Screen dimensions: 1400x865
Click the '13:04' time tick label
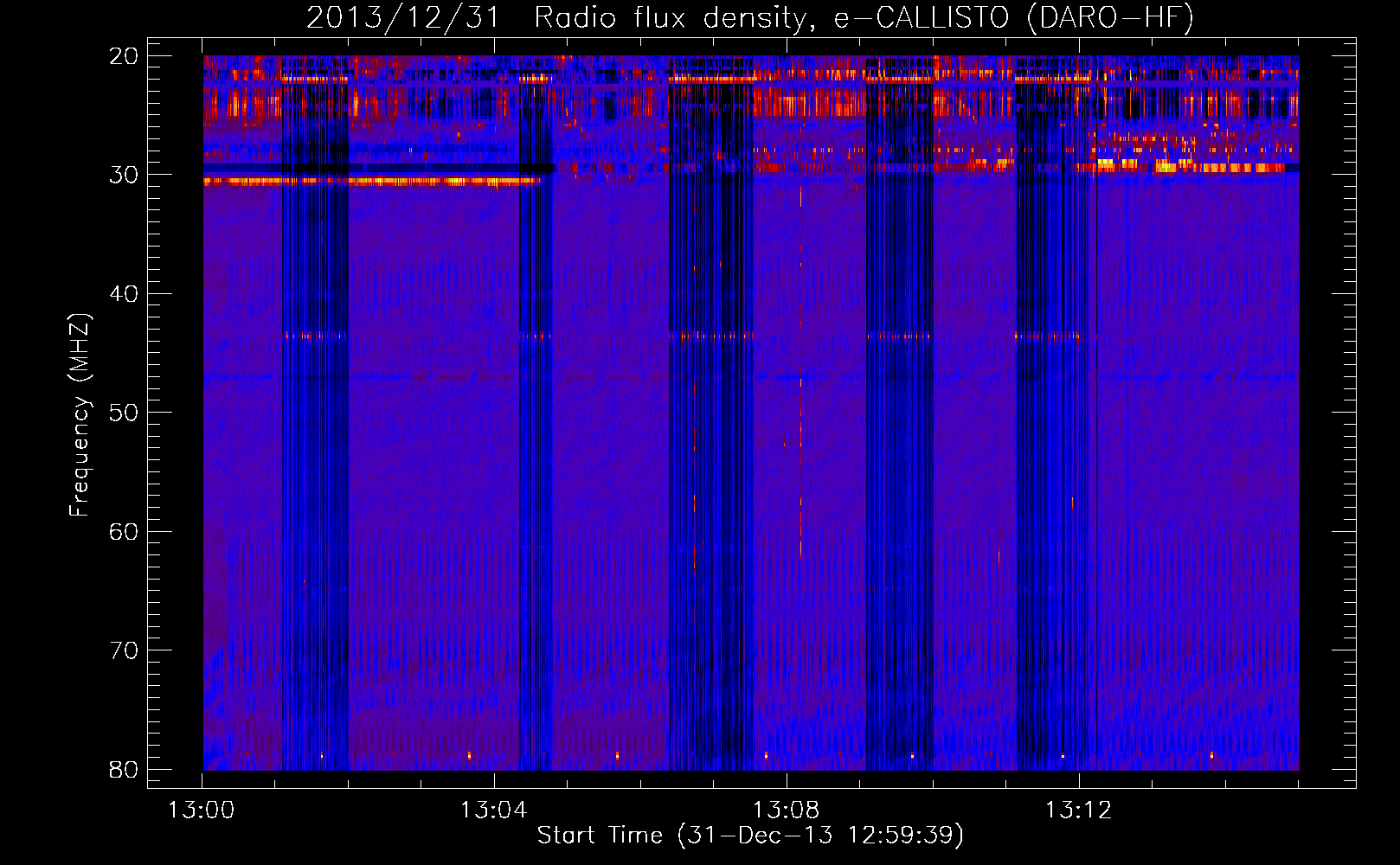[x=493, y=811]
